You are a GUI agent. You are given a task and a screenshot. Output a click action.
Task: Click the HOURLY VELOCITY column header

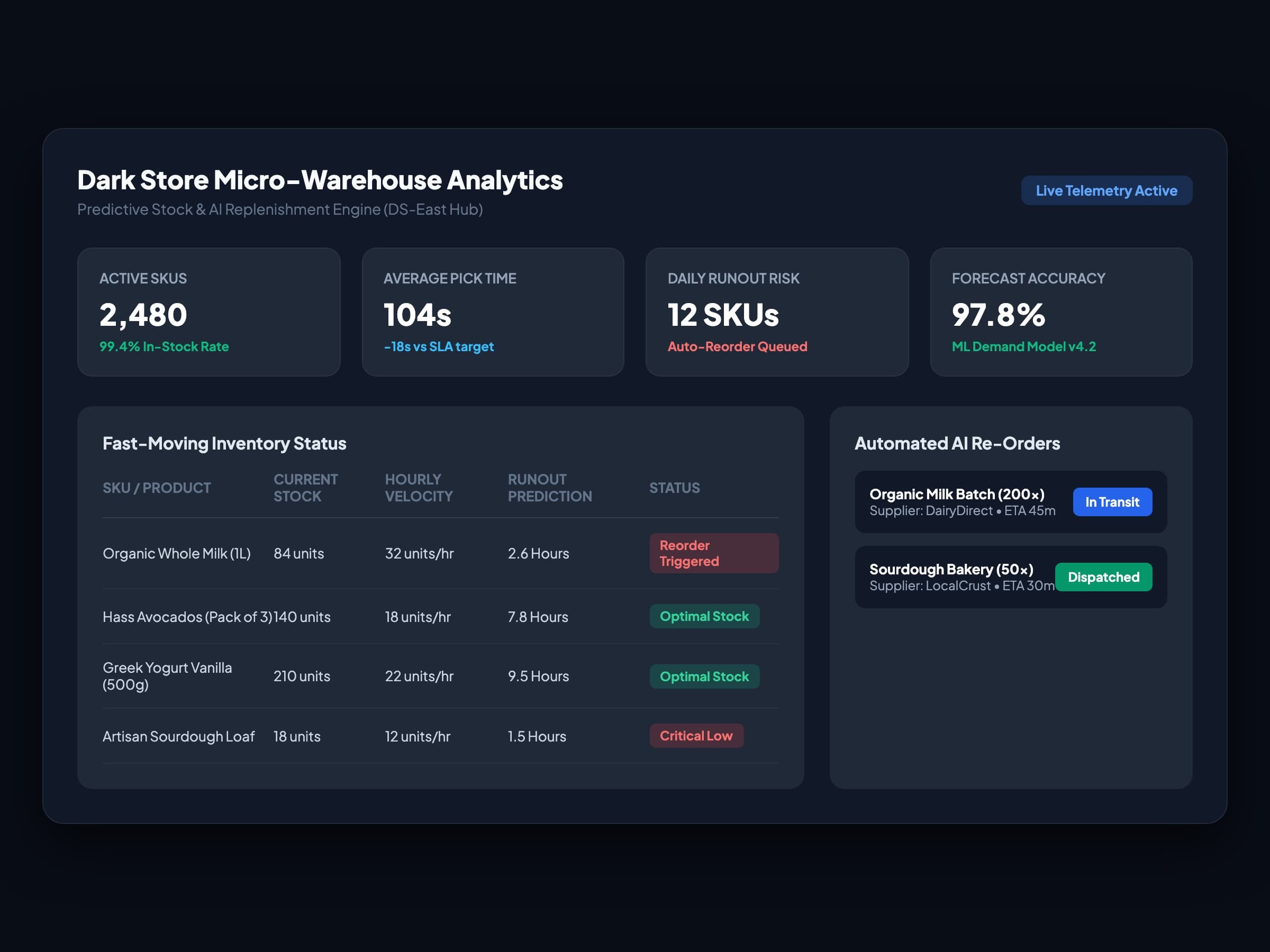coord(419,488)
